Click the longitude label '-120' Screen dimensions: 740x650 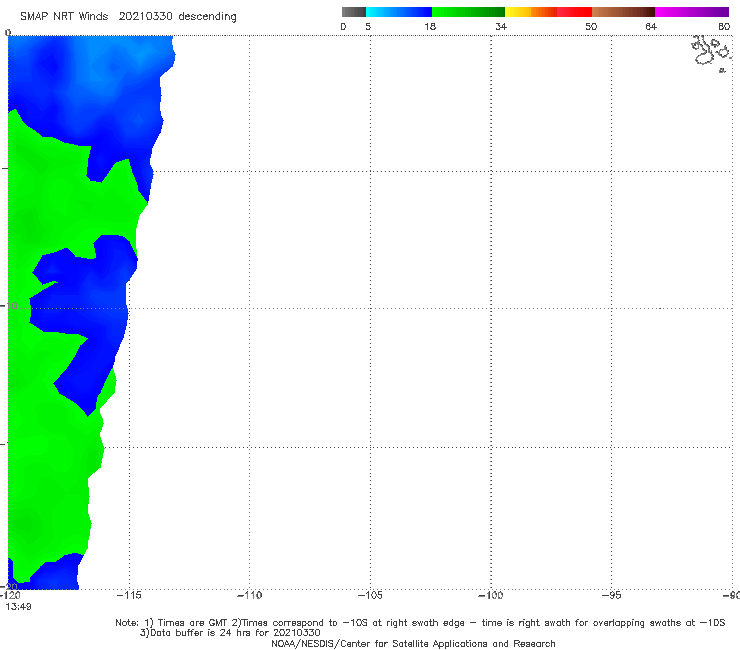tap(10, 595)
